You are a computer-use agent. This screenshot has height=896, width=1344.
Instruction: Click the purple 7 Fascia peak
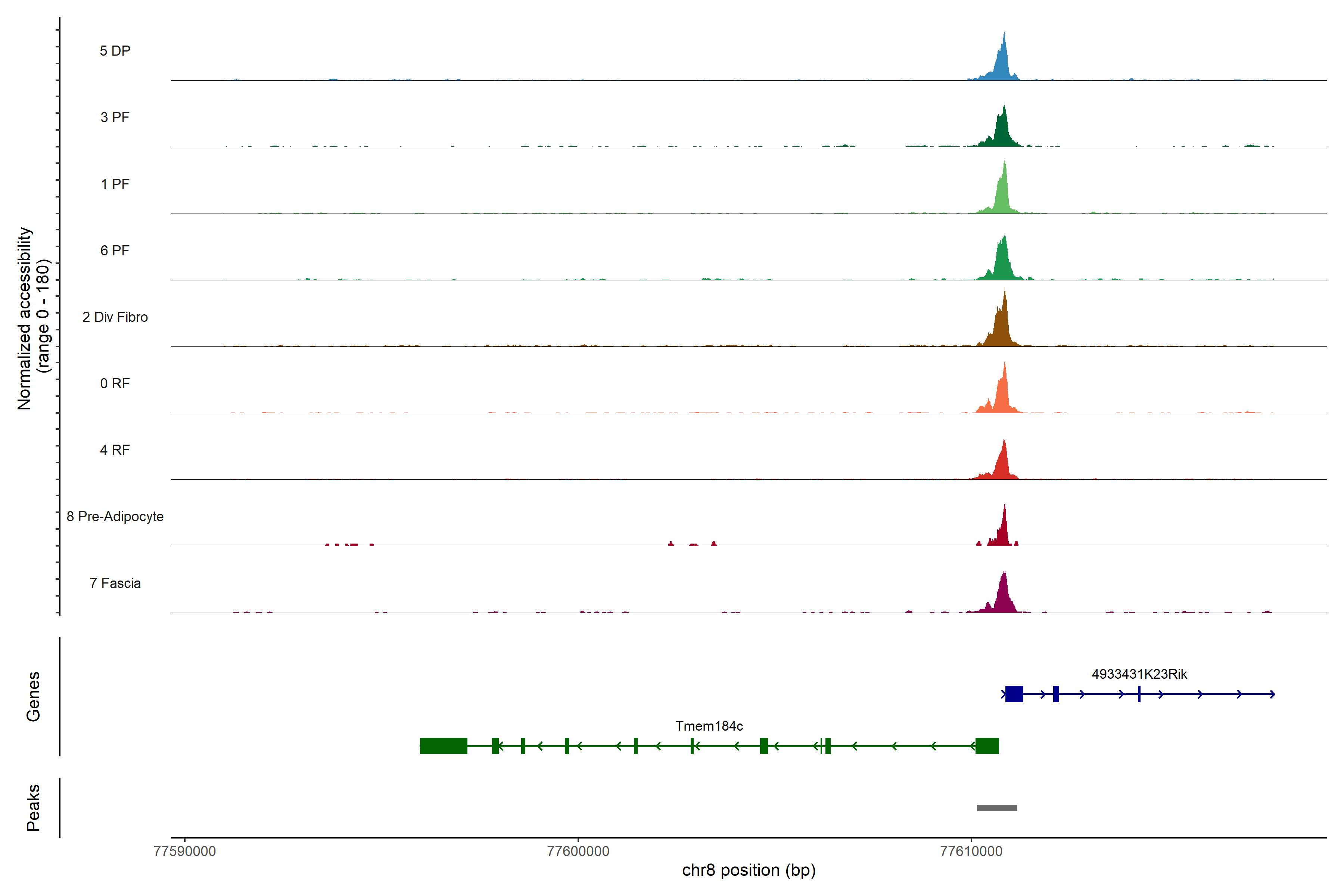click(x=1004, y=597)
